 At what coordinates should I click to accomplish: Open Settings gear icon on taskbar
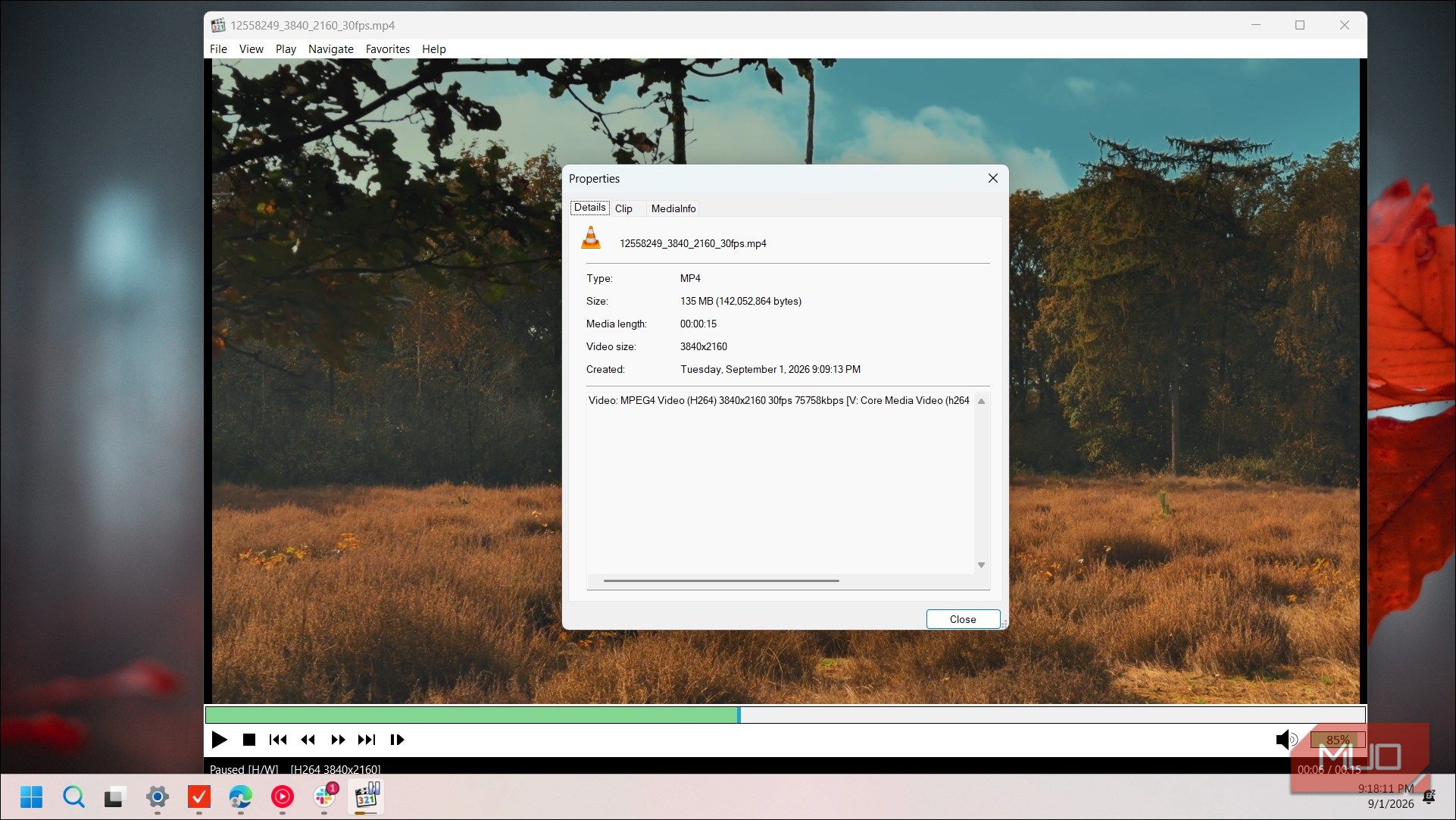click(x=158, y=797)
